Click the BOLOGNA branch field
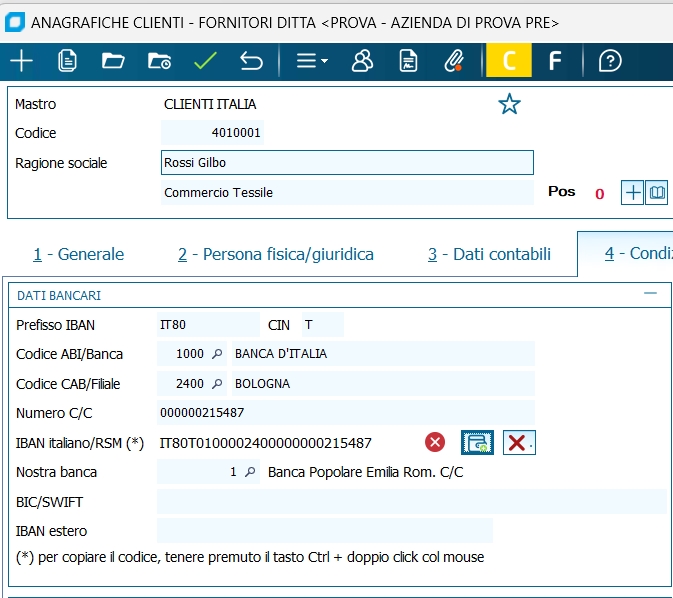Screen dimensions: 673x598 point(383,383)
